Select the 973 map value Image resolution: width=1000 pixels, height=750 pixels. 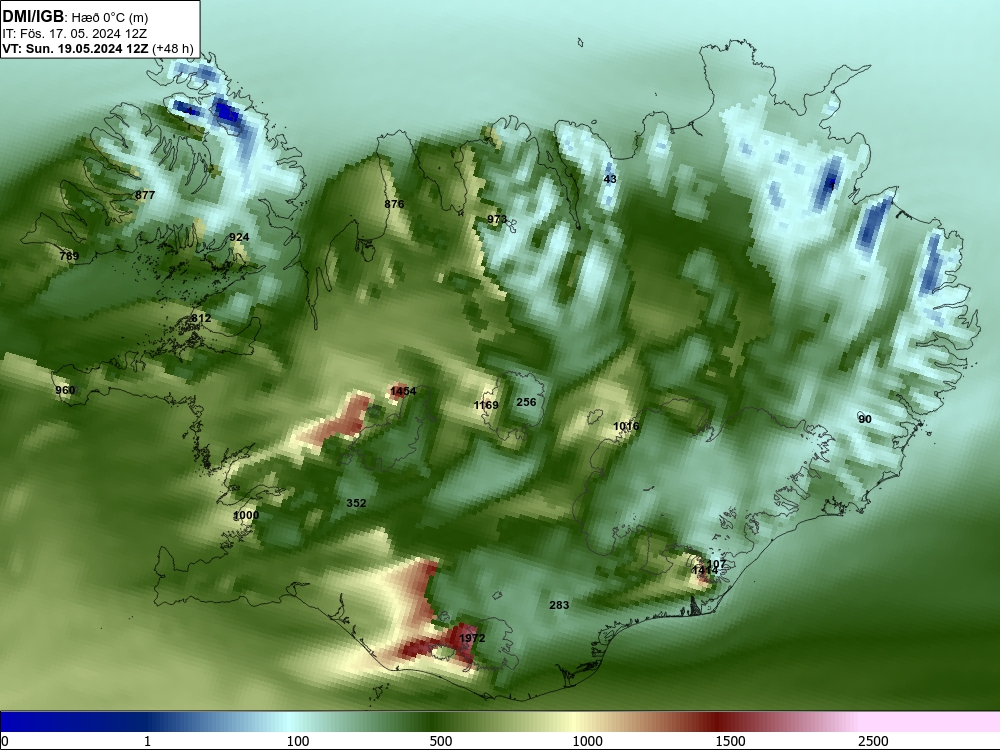point(497,219)
